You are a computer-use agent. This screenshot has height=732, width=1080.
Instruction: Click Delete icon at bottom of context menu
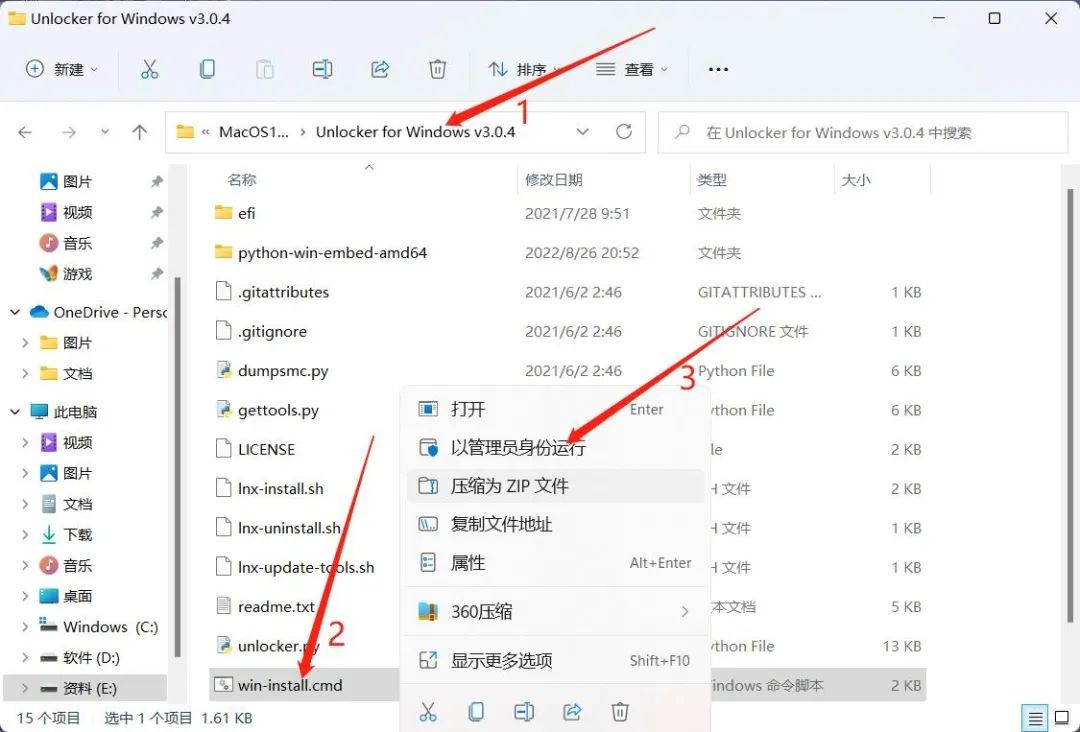tap(620, 711)
